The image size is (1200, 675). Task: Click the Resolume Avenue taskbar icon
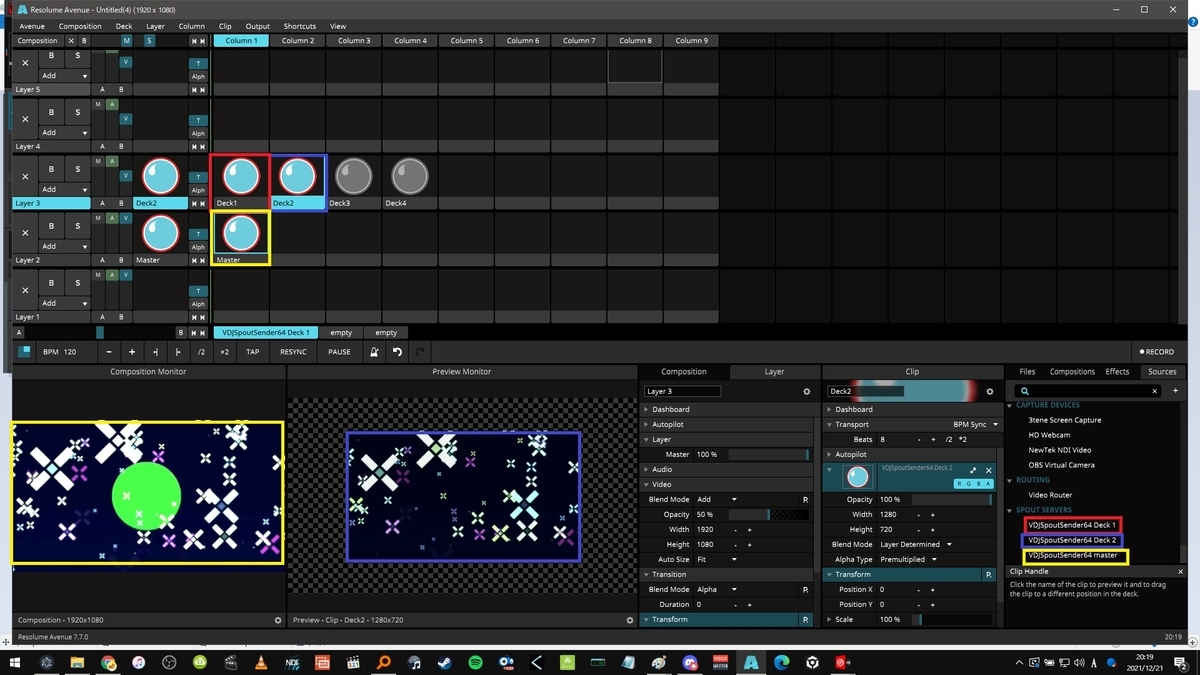point(750,662)
